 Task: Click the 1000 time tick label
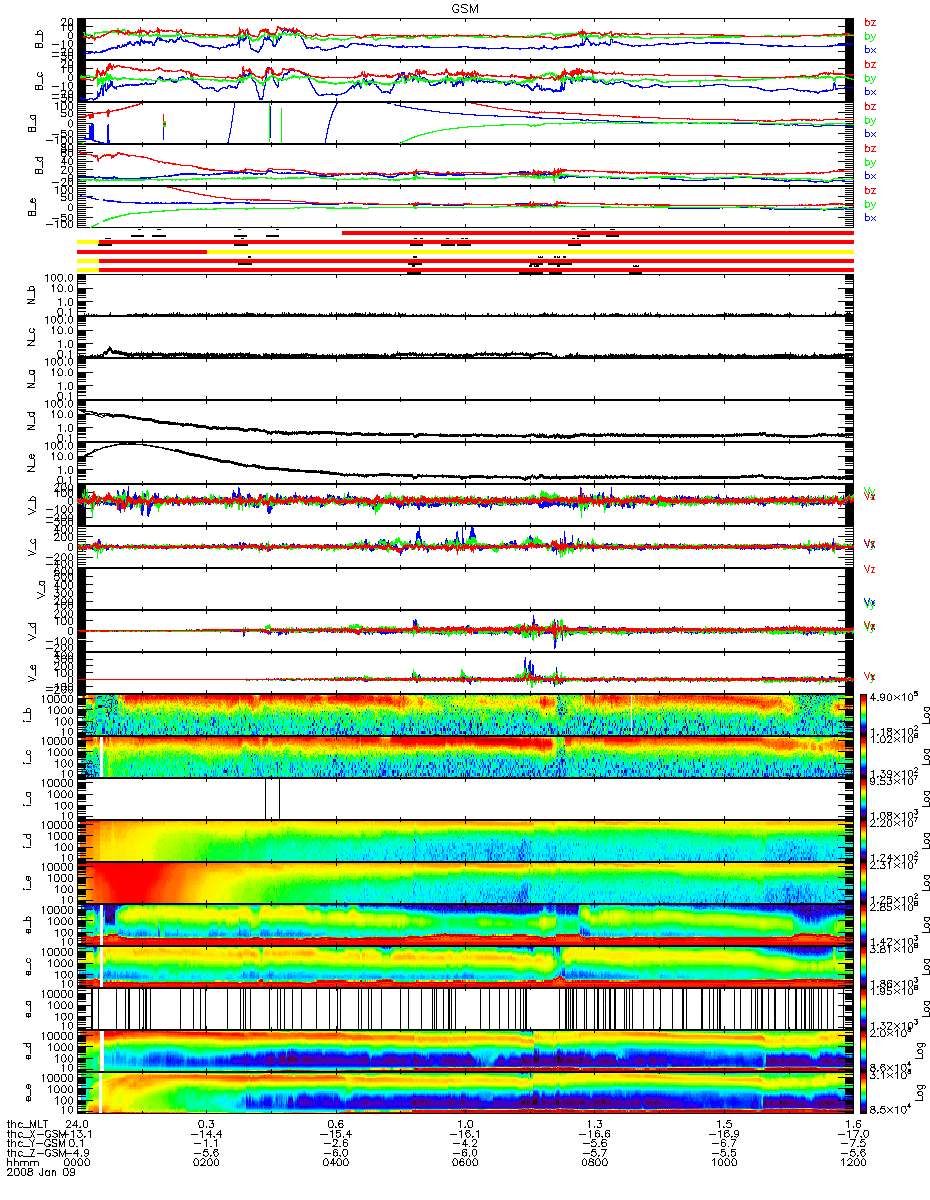(723, 1164)
